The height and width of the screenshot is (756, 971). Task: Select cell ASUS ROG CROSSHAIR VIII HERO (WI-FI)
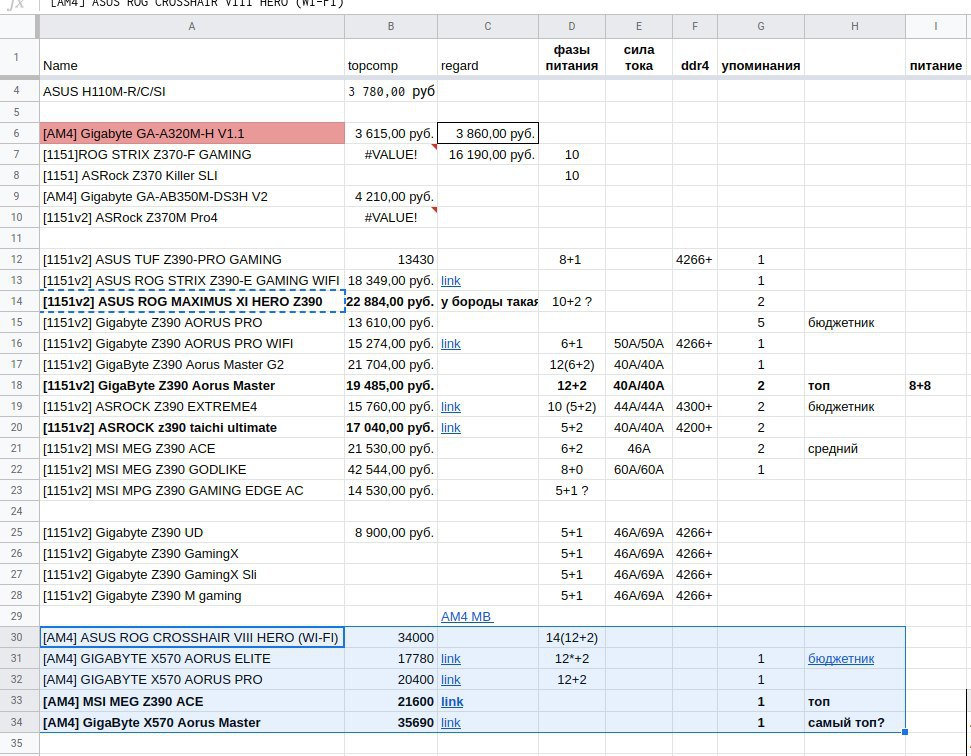[x=192, y=638]
